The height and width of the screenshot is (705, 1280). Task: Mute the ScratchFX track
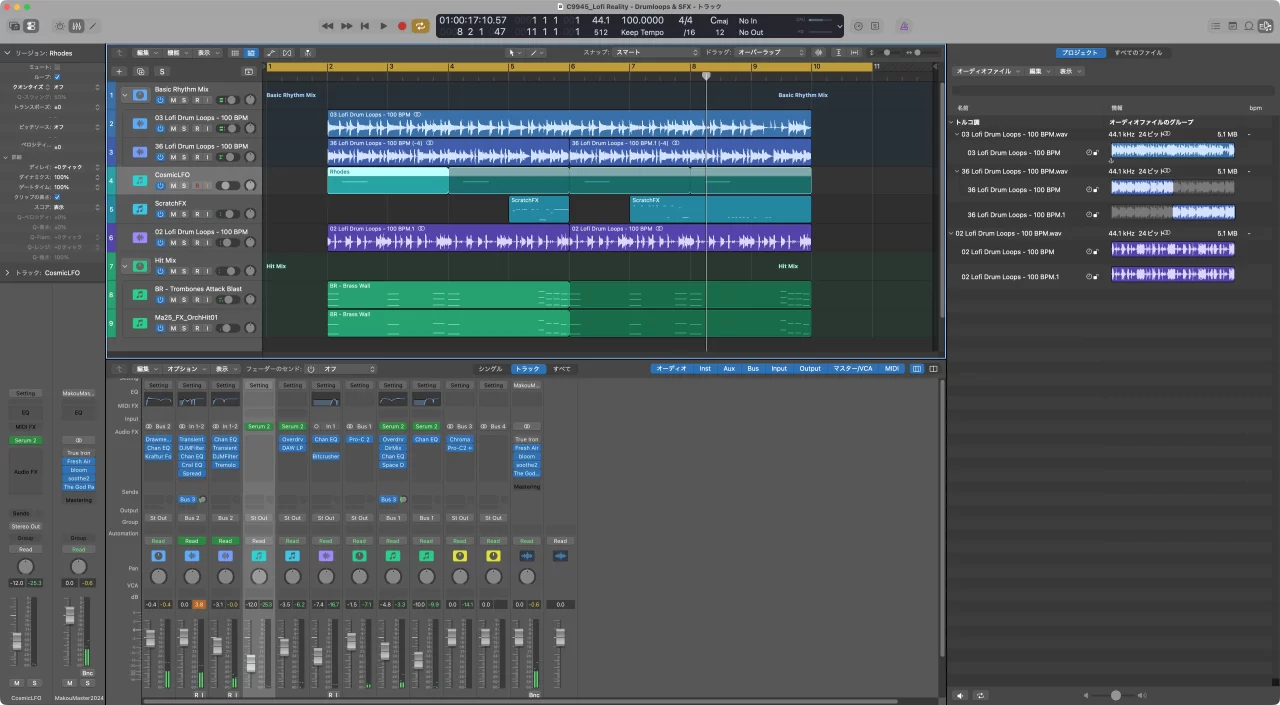coord(172,214)
